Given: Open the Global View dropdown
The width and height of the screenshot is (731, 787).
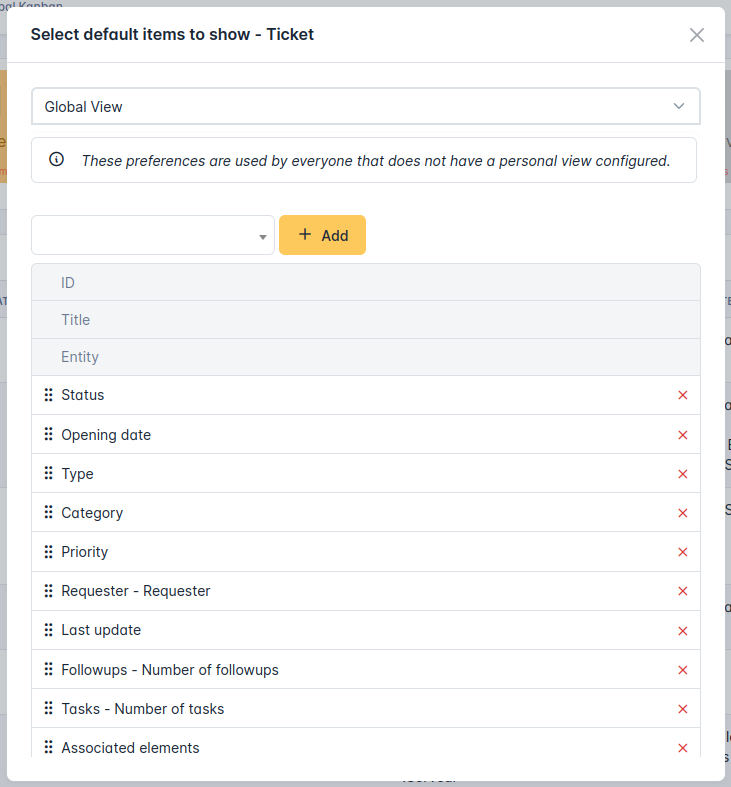Looking at the screenshot, I should click(x=366, y=106).
